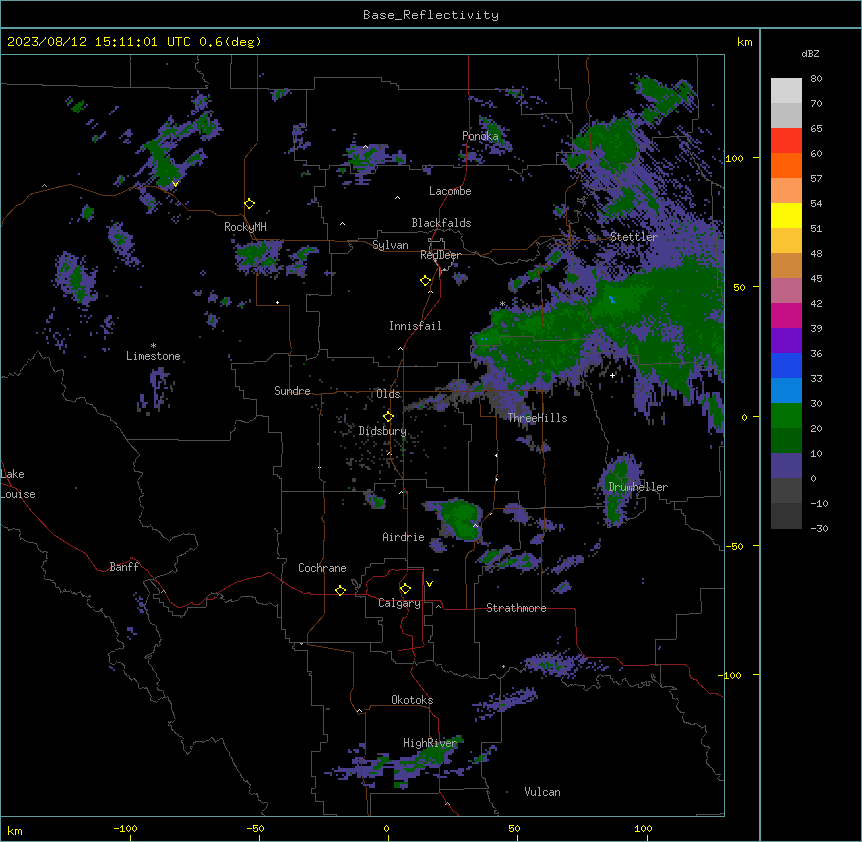Click the bright green 20-30 dBZ swatch

[x=786, y=416]
